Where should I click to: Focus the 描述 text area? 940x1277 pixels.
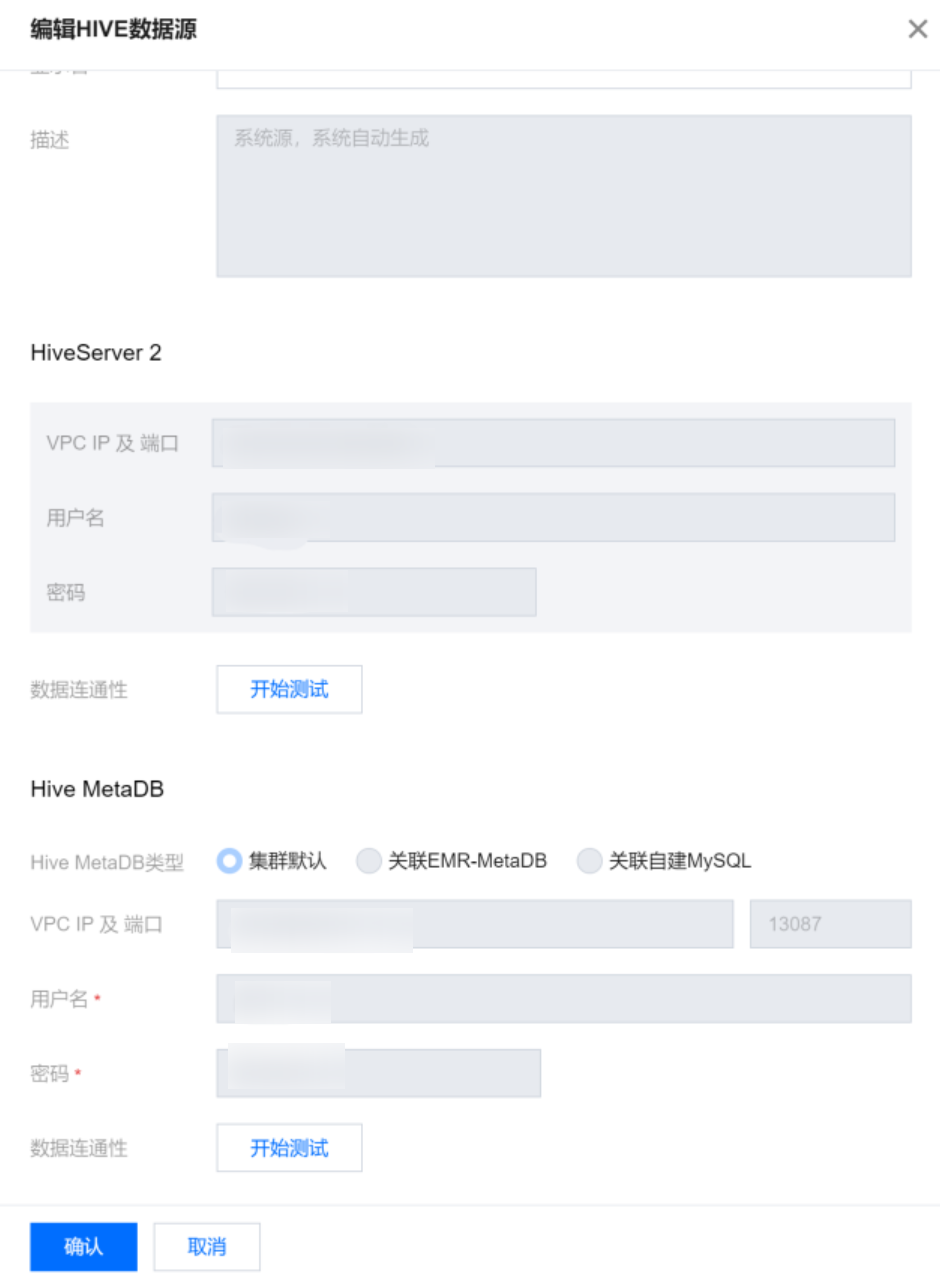563,196
